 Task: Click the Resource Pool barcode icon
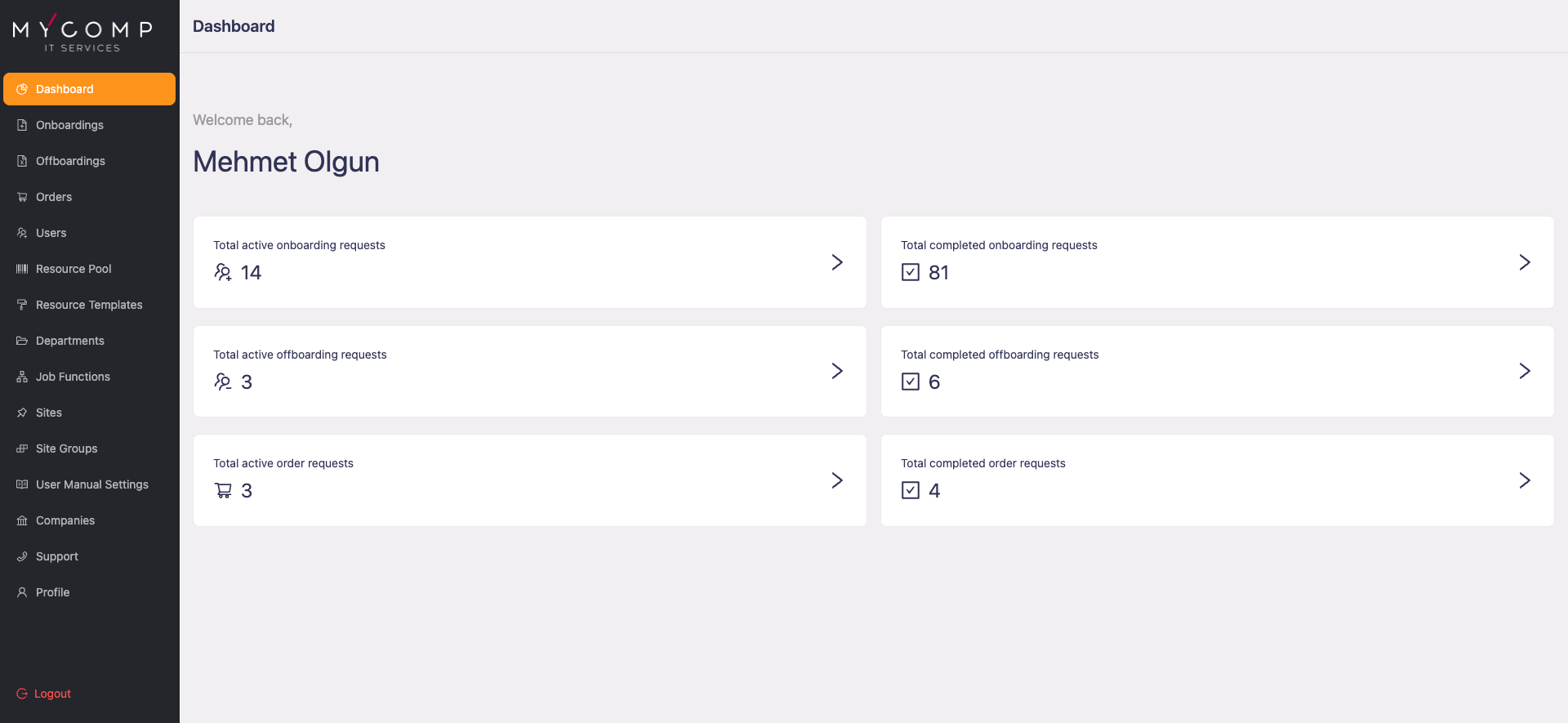tap(22, 269)
